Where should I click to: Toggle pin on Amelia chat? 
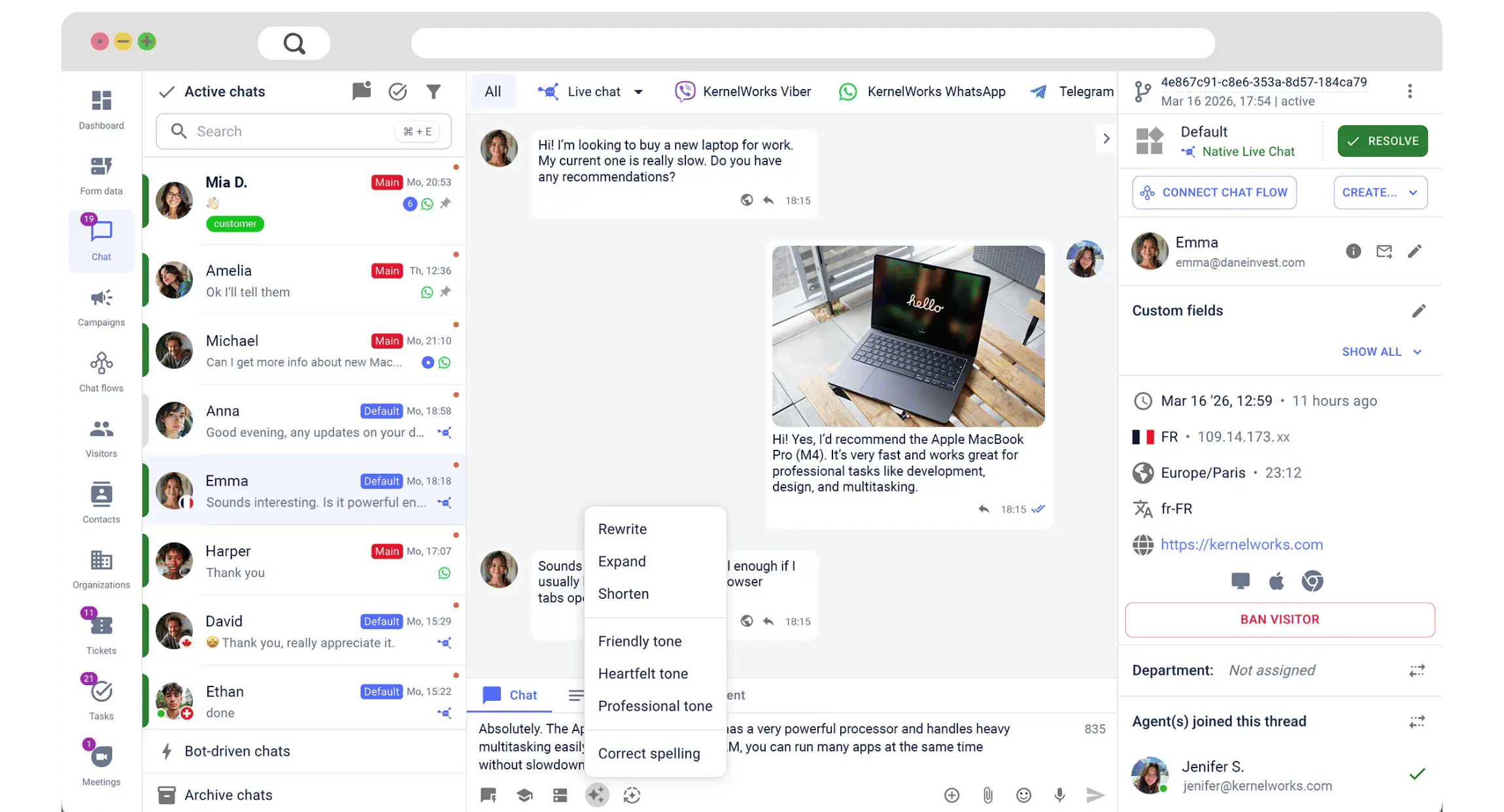[x=445, y=292]
